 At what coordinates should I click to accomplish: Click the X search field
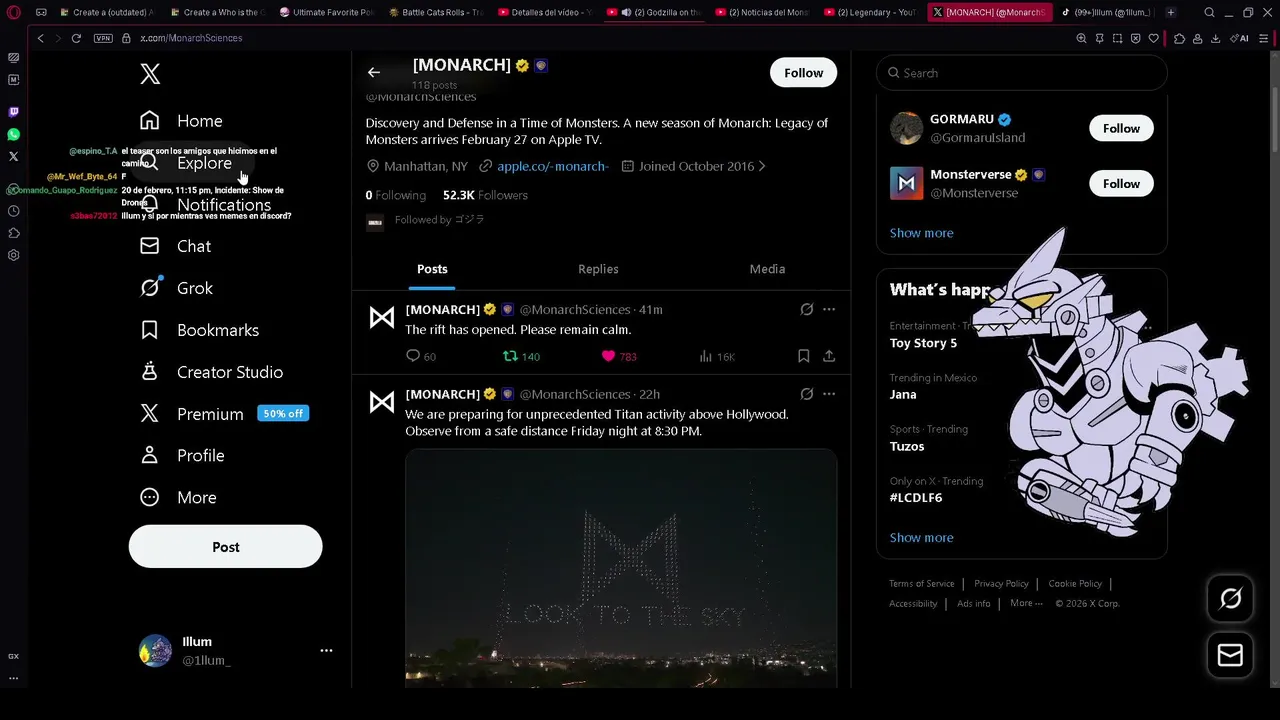coord(1022,73)
